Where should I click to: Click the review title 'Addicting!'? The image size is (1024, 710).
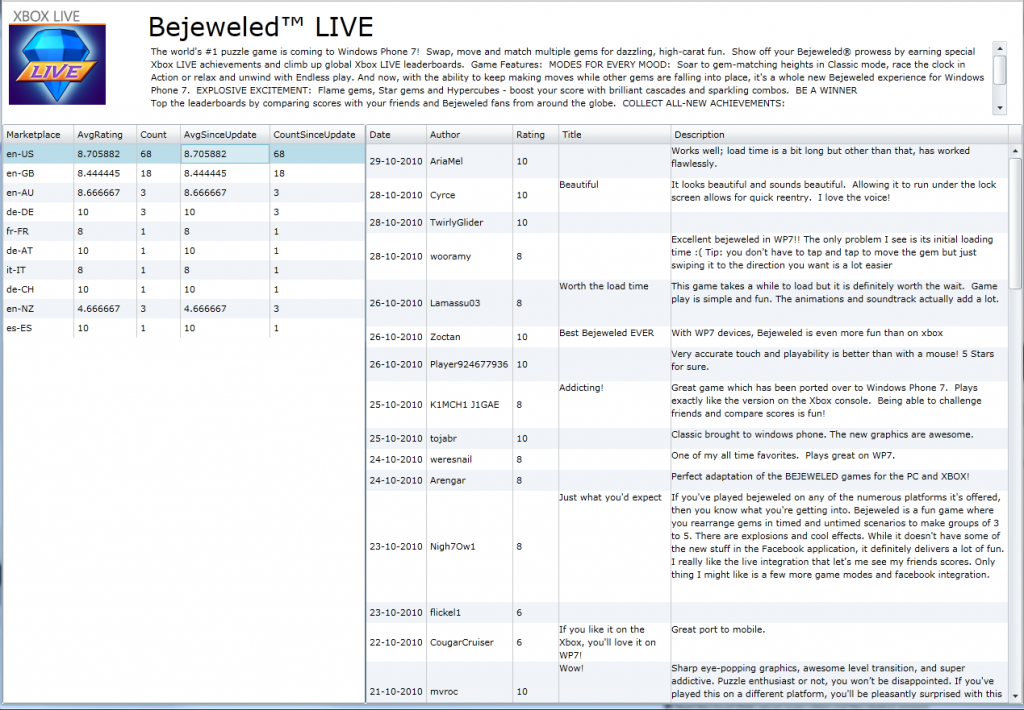(581, 388)
